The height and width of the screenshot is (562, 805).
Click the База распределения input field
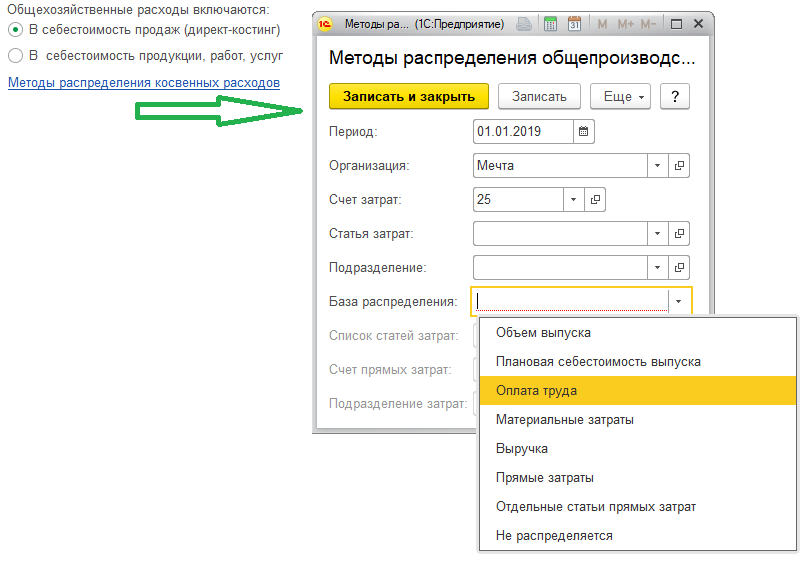(x=570, y=301)
